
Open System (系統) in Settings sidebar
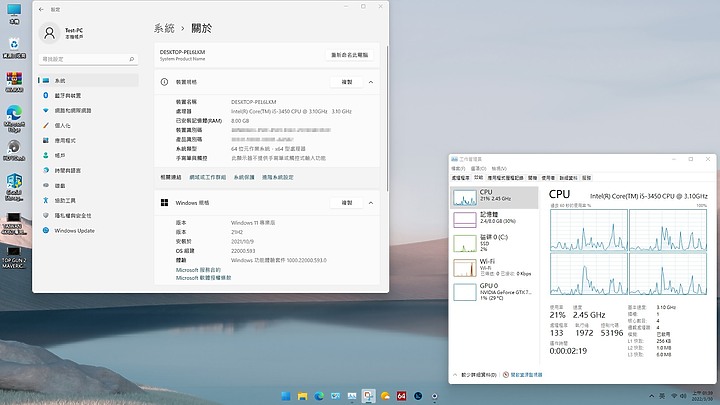[88, 80]
